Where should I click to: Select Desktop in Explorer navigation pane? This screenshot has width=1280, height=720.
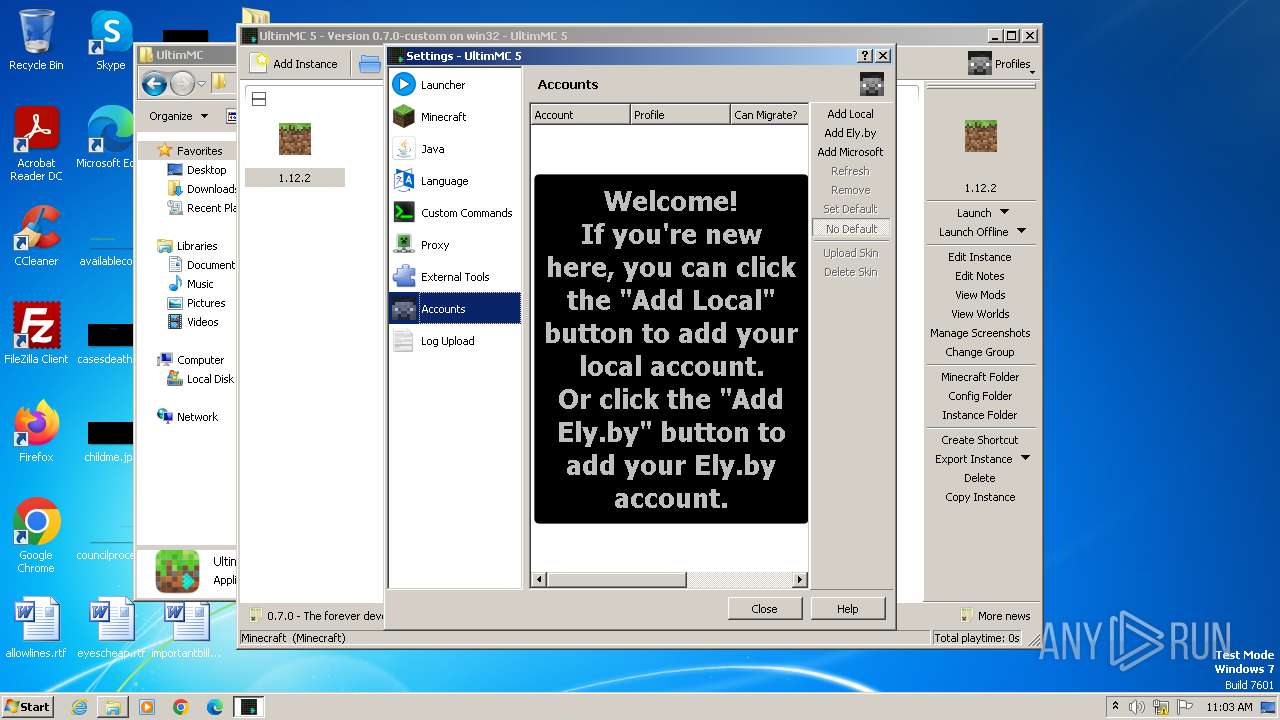[x=206, y=170]
